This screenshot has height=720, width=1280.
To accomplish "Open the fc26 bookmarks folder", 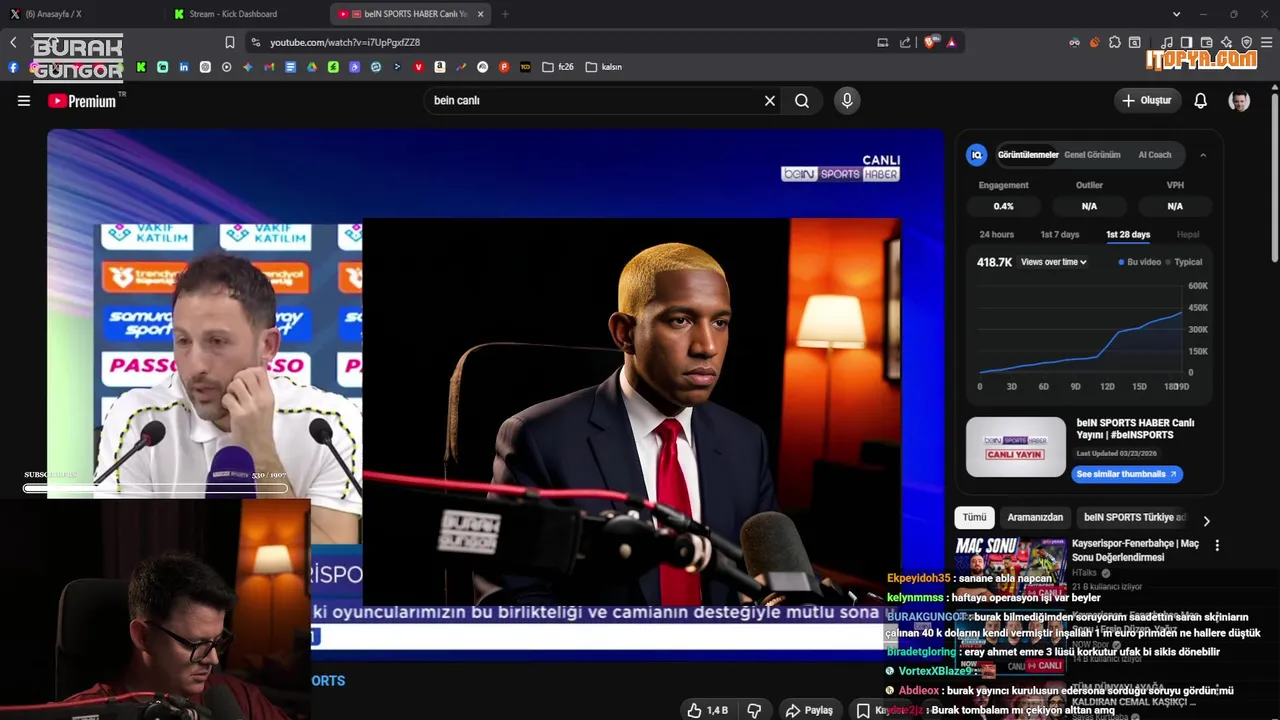I will pos(558,67).
